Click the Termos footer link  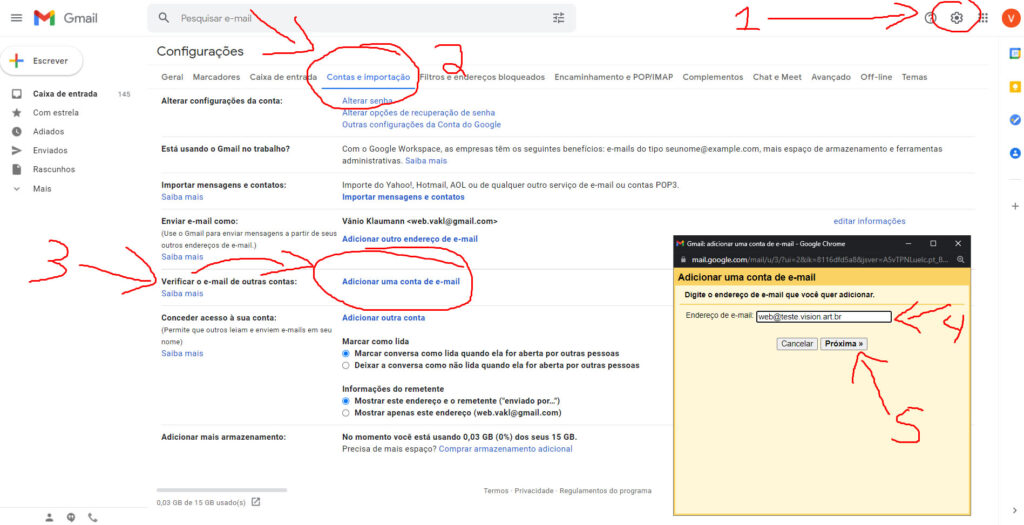[496, 491]
